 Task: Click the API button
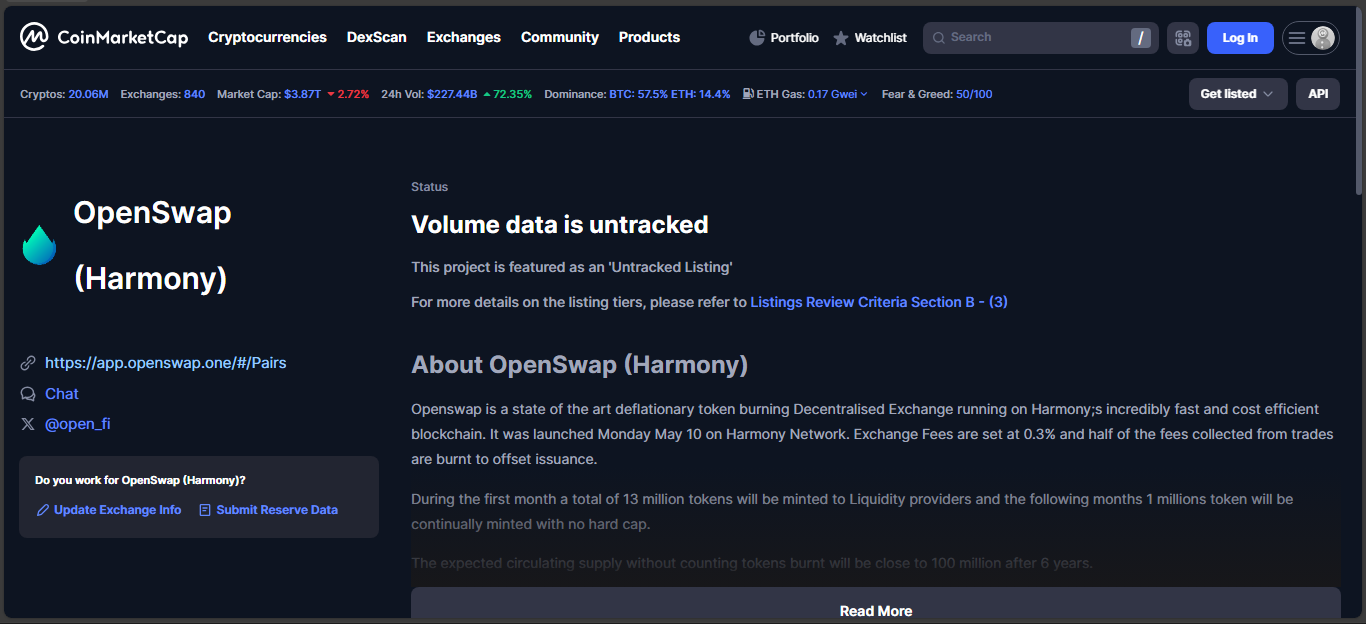coord(1318,94)
